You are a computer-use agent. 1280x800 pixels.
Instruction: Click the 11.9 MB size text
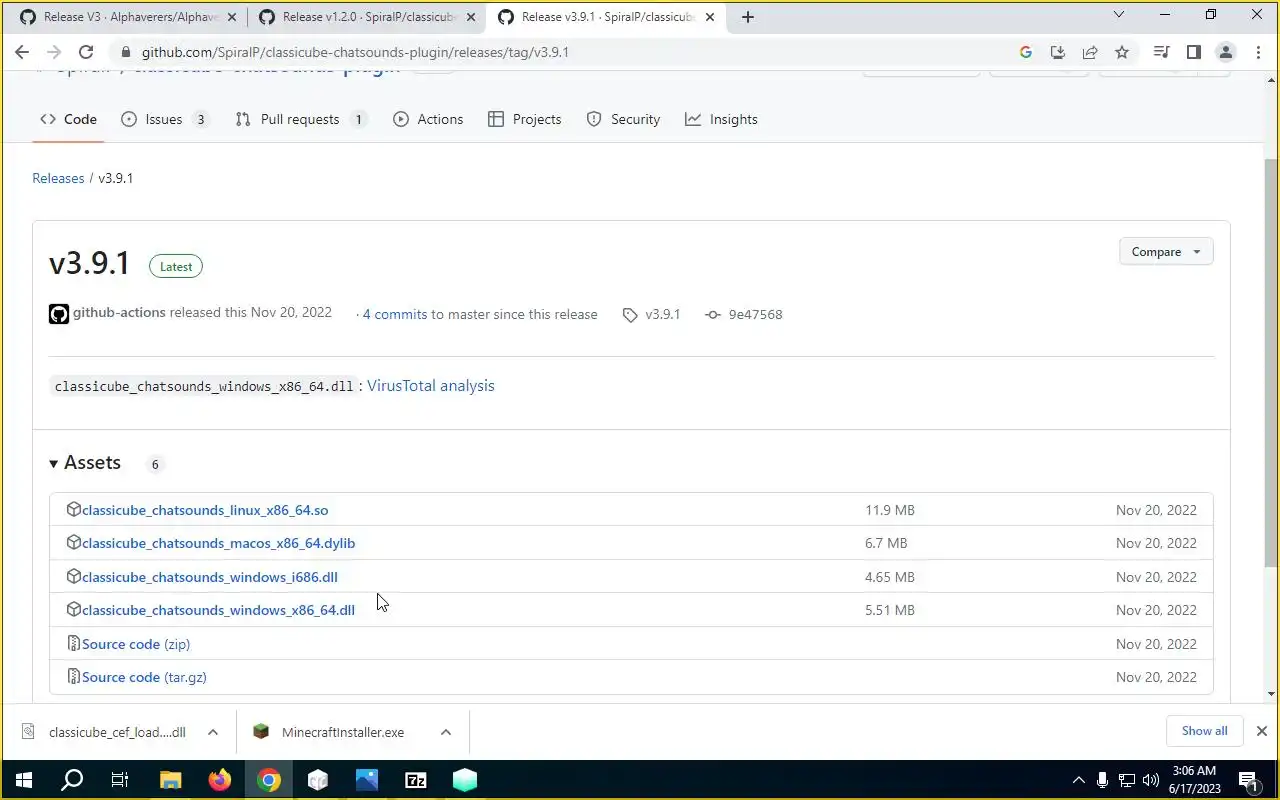click(x=890, y=510)
